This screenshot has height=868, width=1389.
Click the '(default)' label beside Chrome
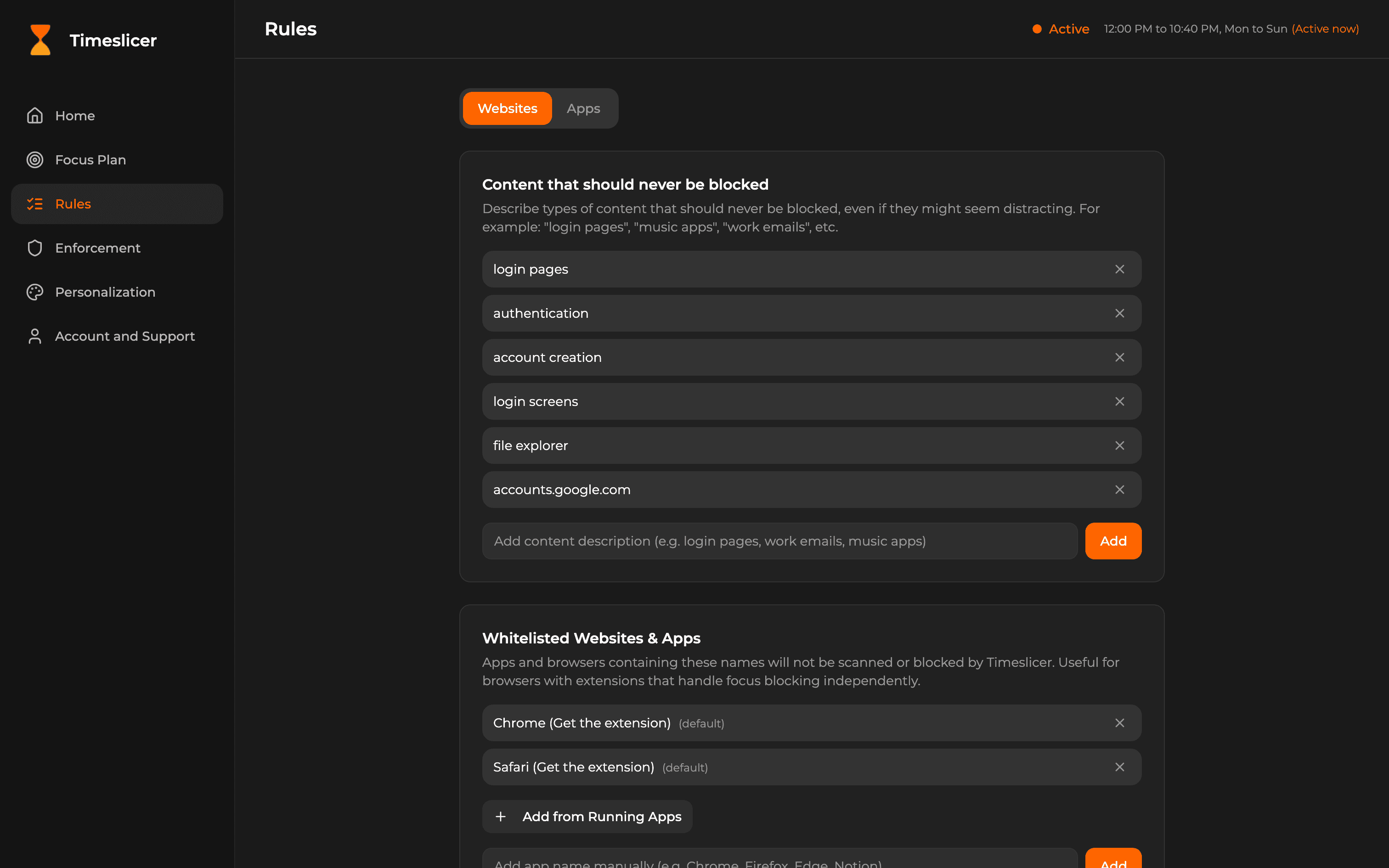[x=701, y=724]
